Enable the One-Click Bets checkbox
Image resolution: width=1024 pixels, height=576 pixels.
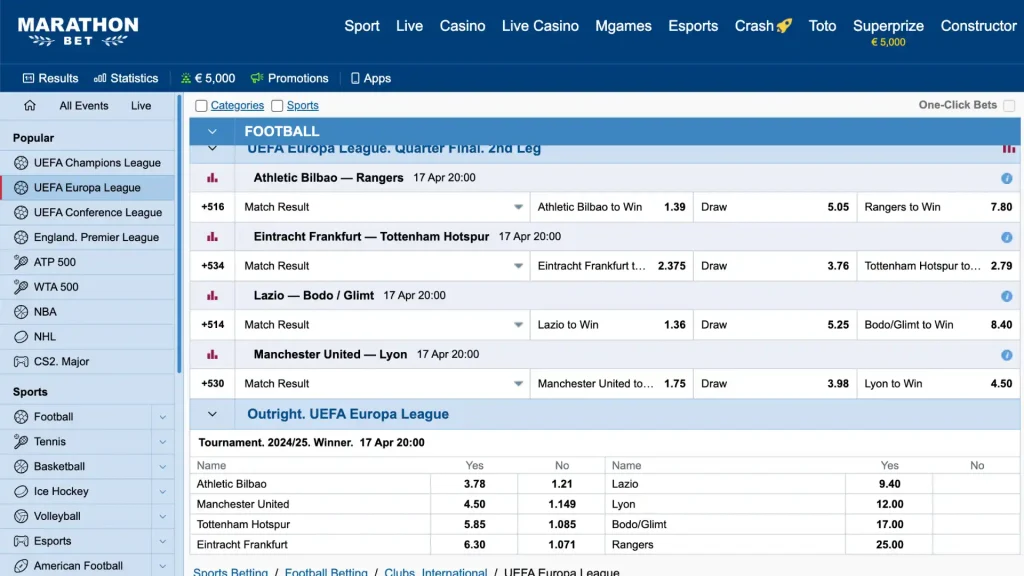tap(1009, 106)
